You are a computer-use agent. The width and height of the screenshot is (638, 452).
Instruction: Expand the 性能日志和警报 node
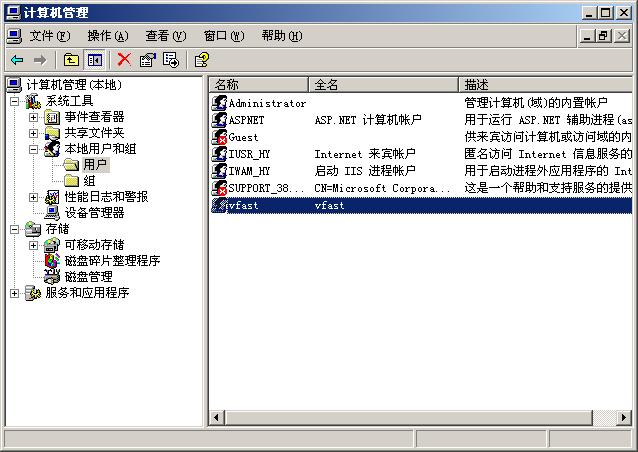pyautogui.click(x=34, y=197)
